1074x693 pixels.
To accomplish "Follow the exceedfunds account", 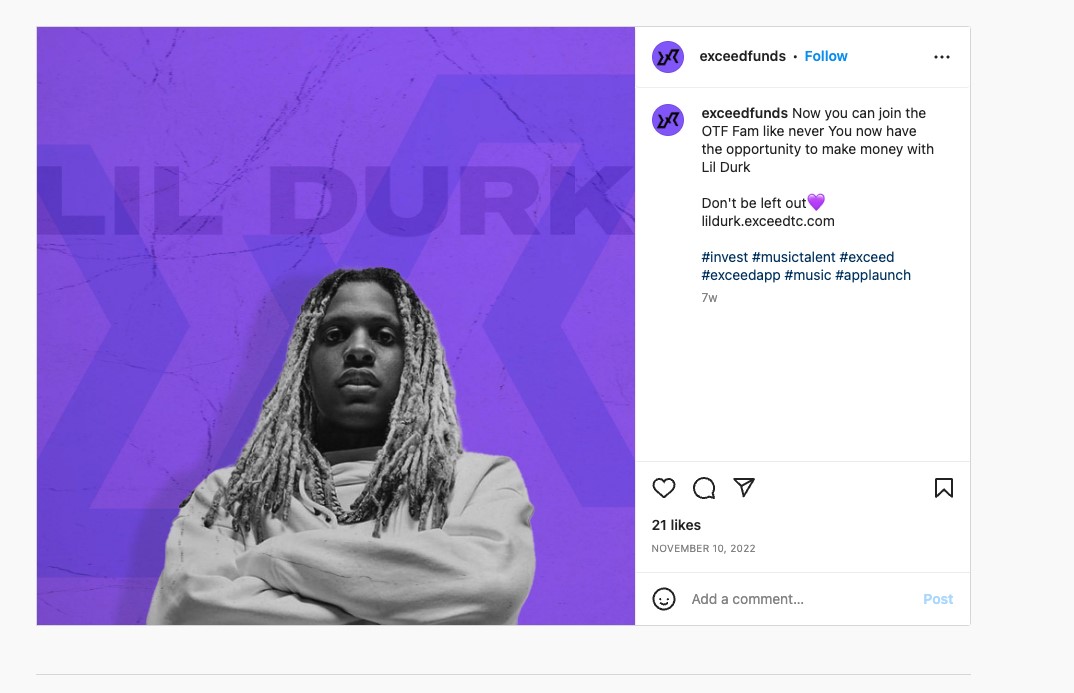I will coord(825,56).
